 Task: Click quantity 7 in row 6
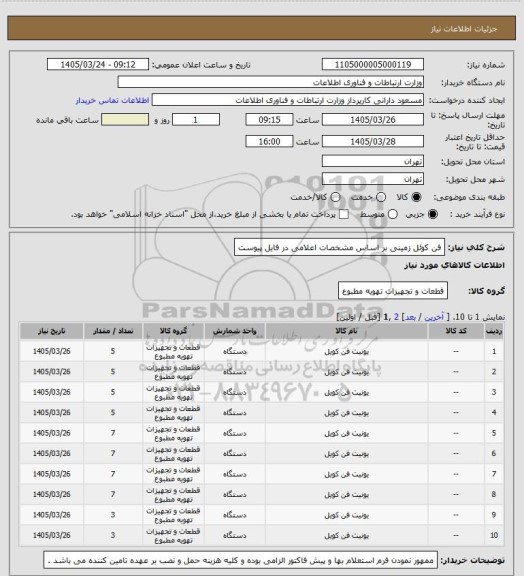pyautogui.click(x=113, y=454)
